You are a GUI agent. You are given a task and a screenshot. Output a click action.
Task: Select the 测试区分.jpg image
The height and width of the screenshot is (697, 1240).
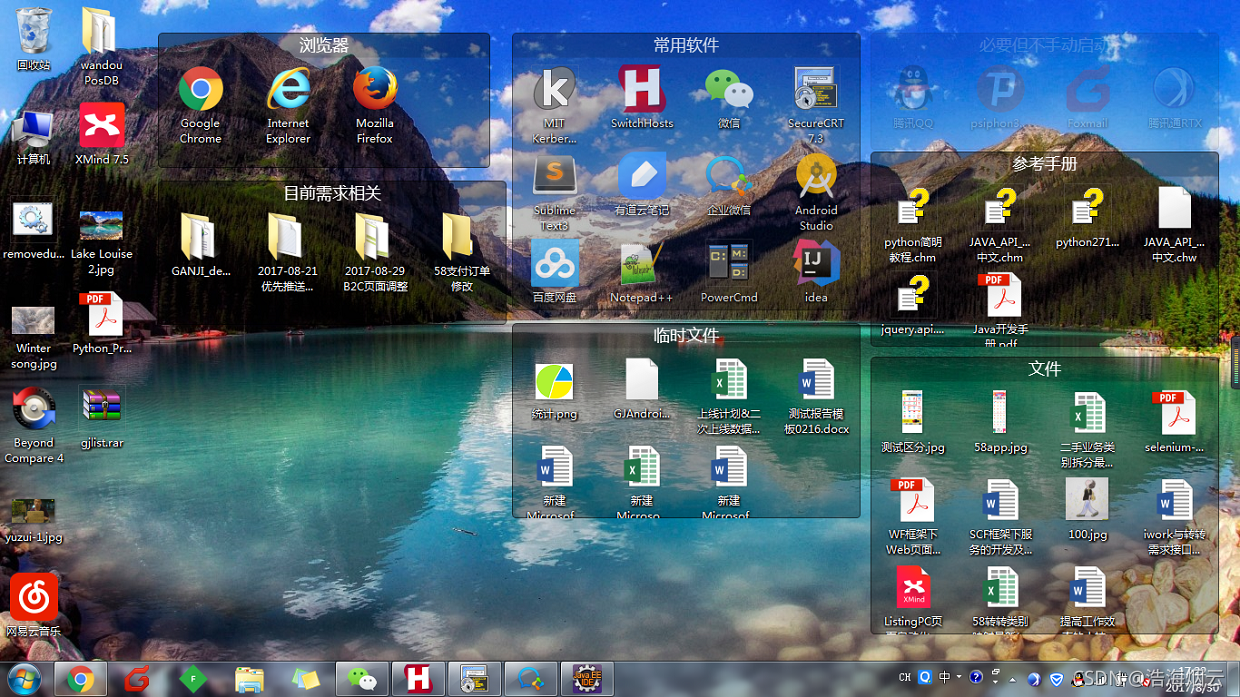coord(912,413)
